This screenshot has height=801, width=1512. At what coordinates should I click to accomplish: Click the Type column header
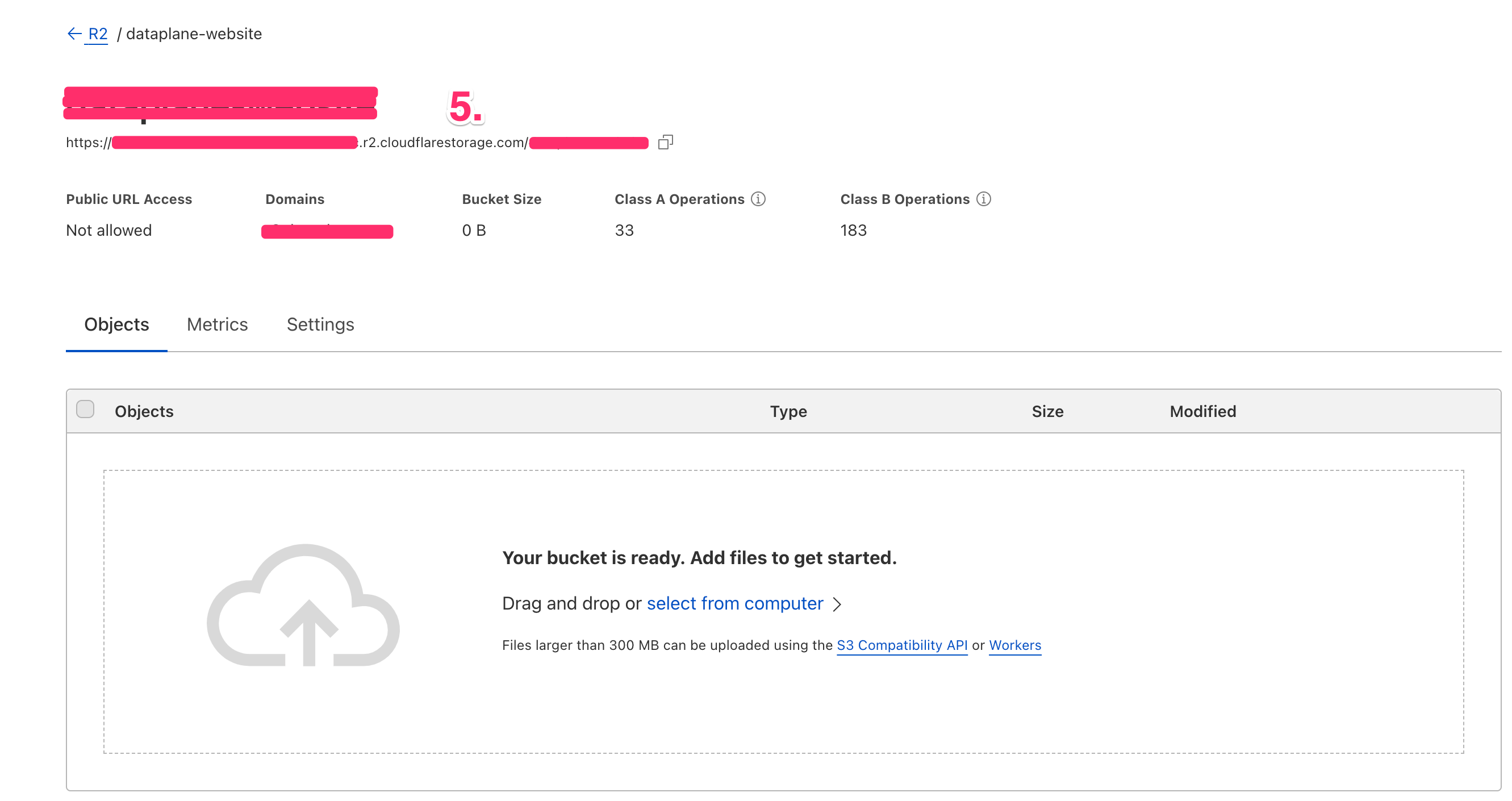click(x=788, y=411)
